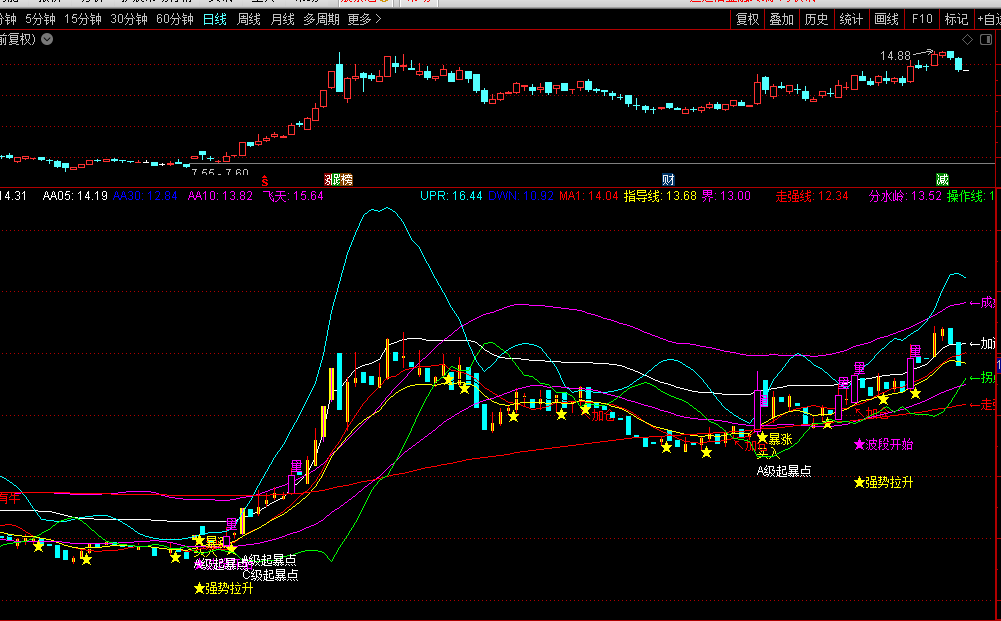Image resolution: width=1001 pixels, height=621 pixels.
Task: Select the 15分钟 chart period
Action: coord(82,19)
